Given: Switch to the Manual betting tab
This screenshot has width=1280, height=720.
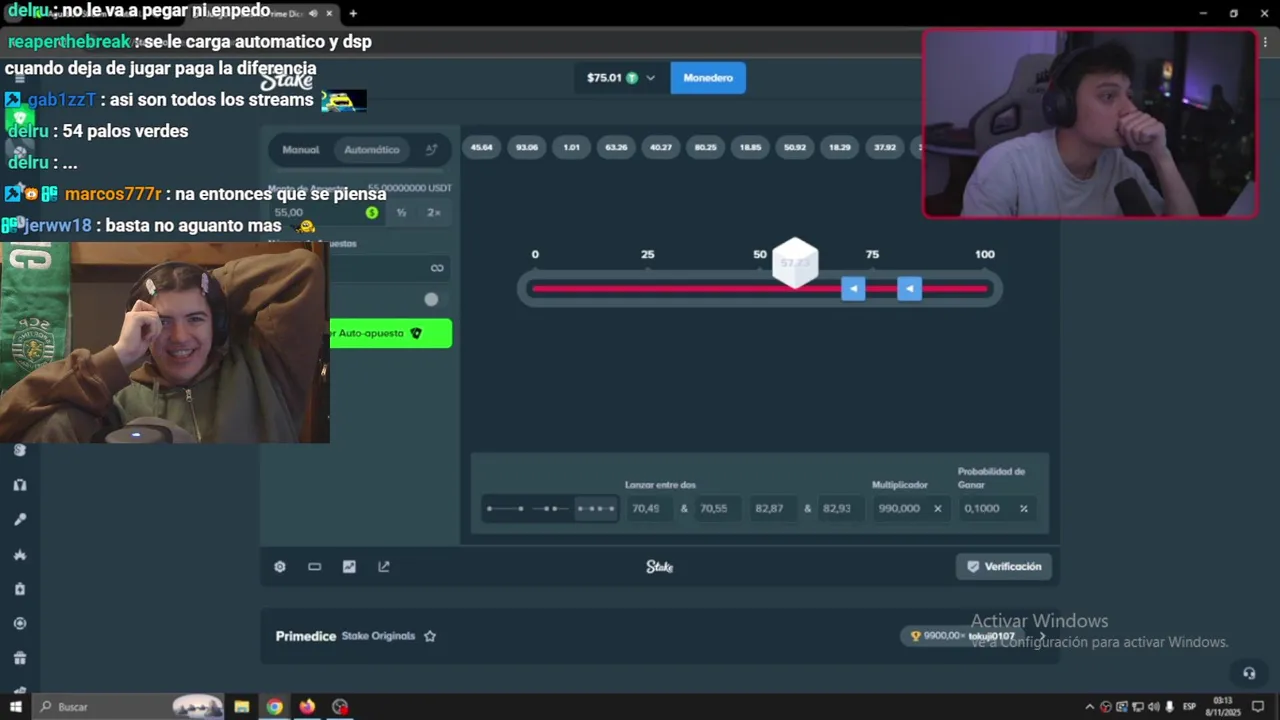Looking at the screenshot, I should (300, 150).
